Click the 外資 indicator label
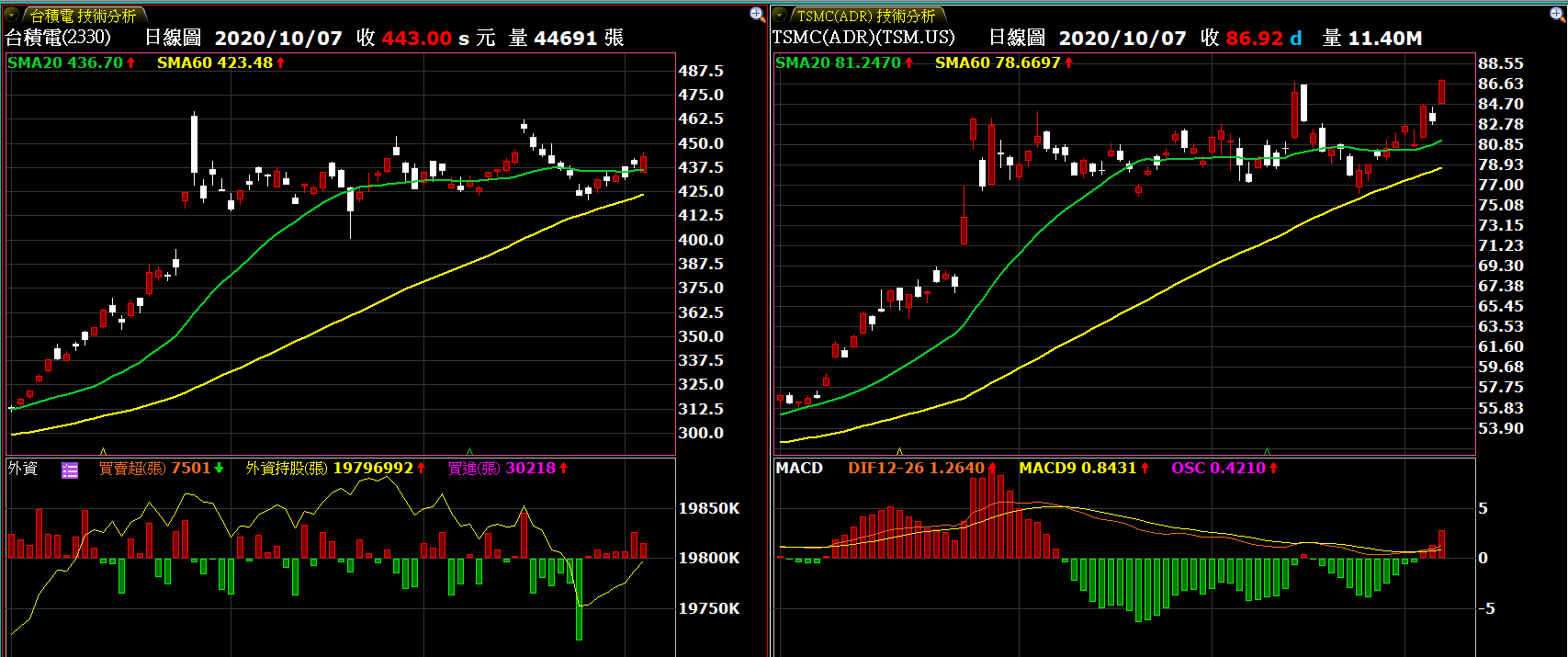Image resolution: width=1568 pixels, height=657 pixels. (23, 469)
